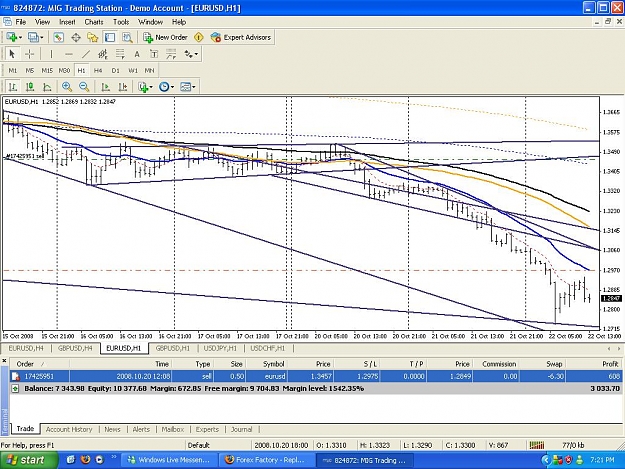625x469 pixels.
Task: Expand the Profiles dropdown arrow
Action: tap(41, 37)
